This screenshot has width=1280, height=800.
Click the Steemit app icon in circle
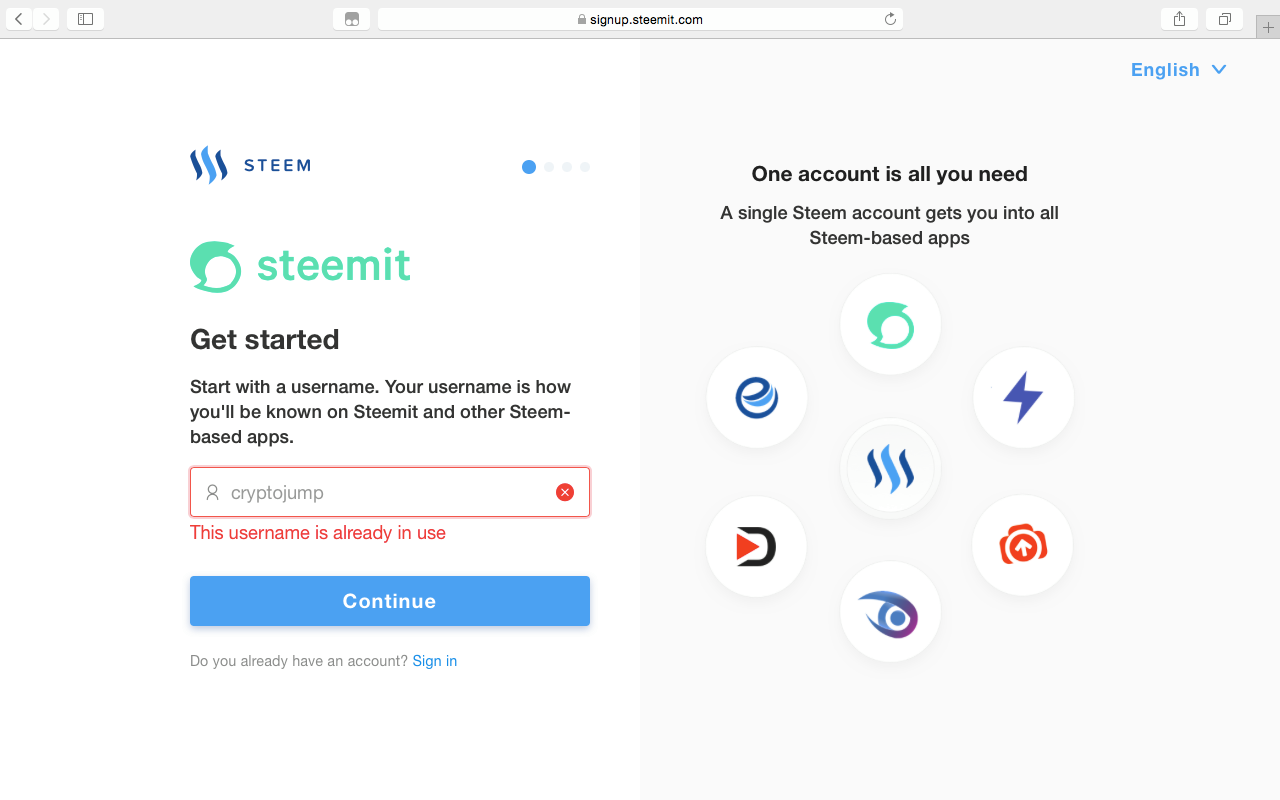[890, 325]
